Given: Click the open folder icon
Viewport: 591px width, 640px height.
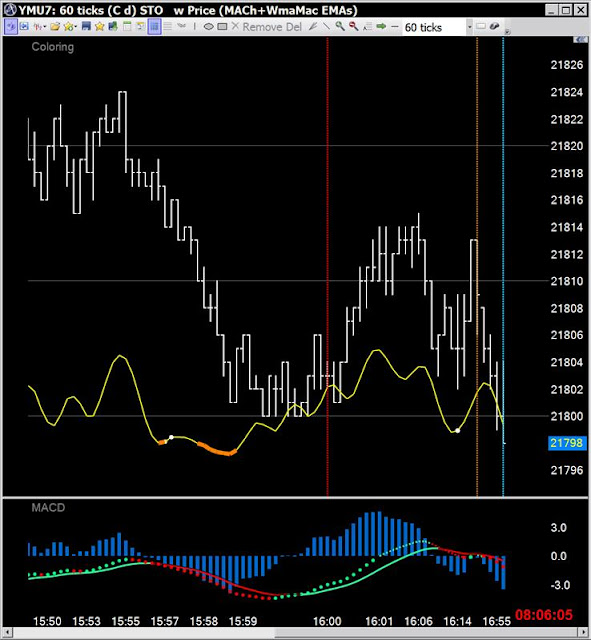Looking at the screenshot, I should pyautogui.click(x=55, y=27).
